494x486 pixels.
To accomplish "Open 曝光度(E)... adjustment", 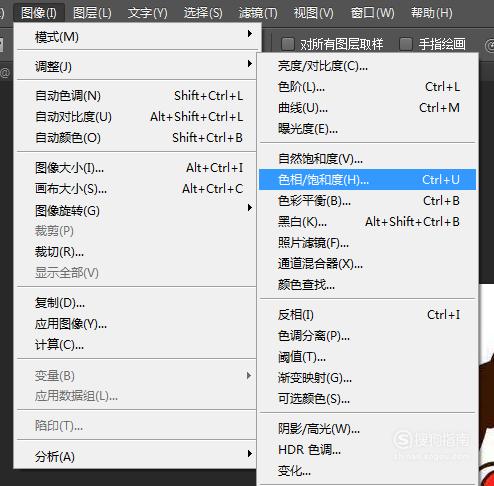I will [367, 129].
